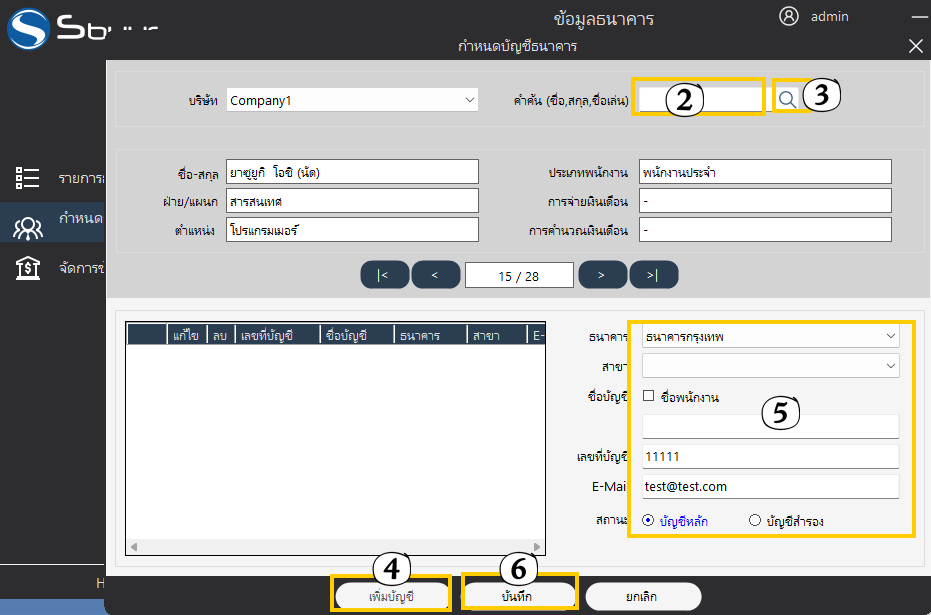Select the บัญชีสำรอง radio option
The height and width of the screenshot is (615, 931).
coord(754,520)
